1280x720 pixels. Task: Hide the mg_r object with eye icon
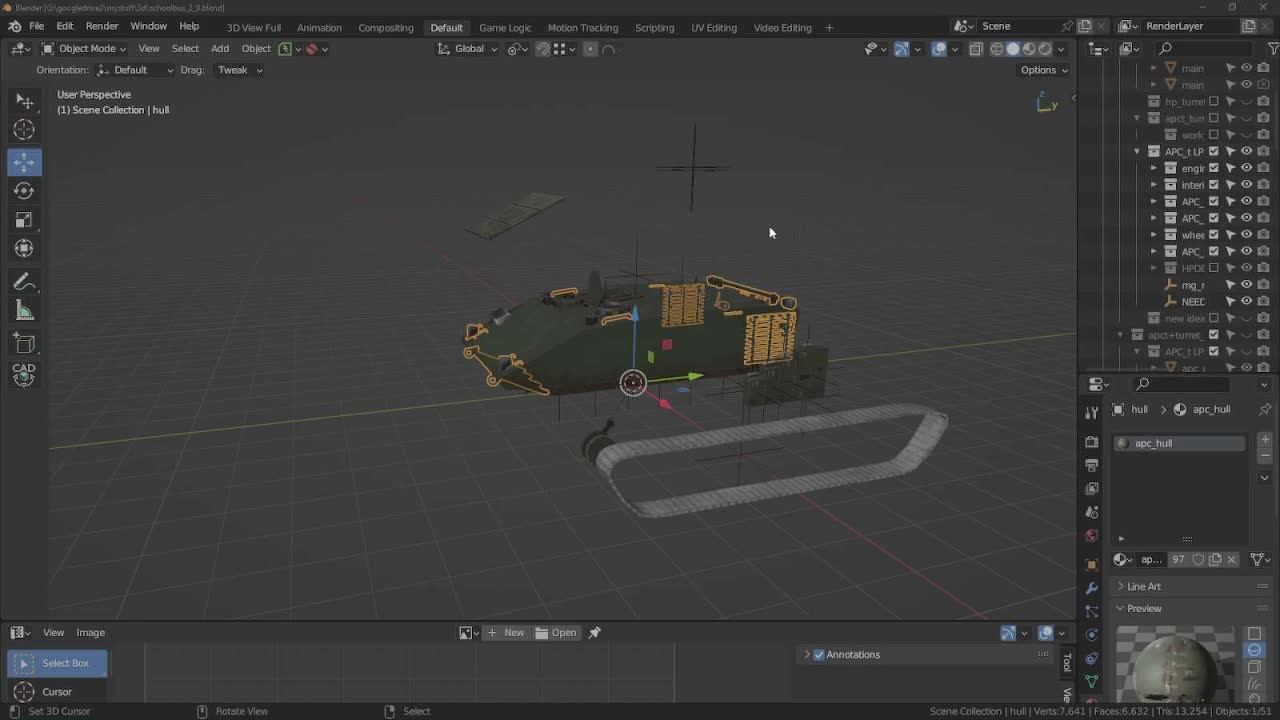tap(1247, 285)
